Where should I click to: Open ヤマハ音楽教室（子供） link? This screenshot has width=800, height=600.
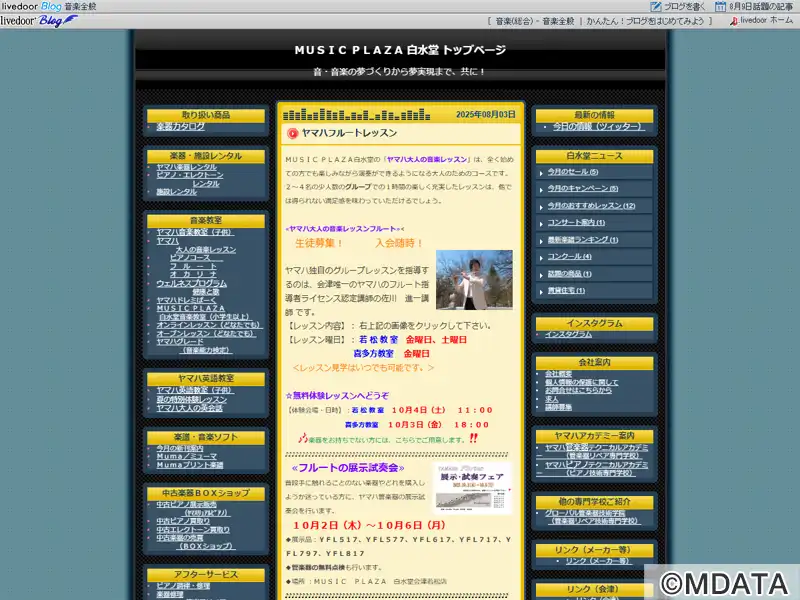(x=195, y=232)
